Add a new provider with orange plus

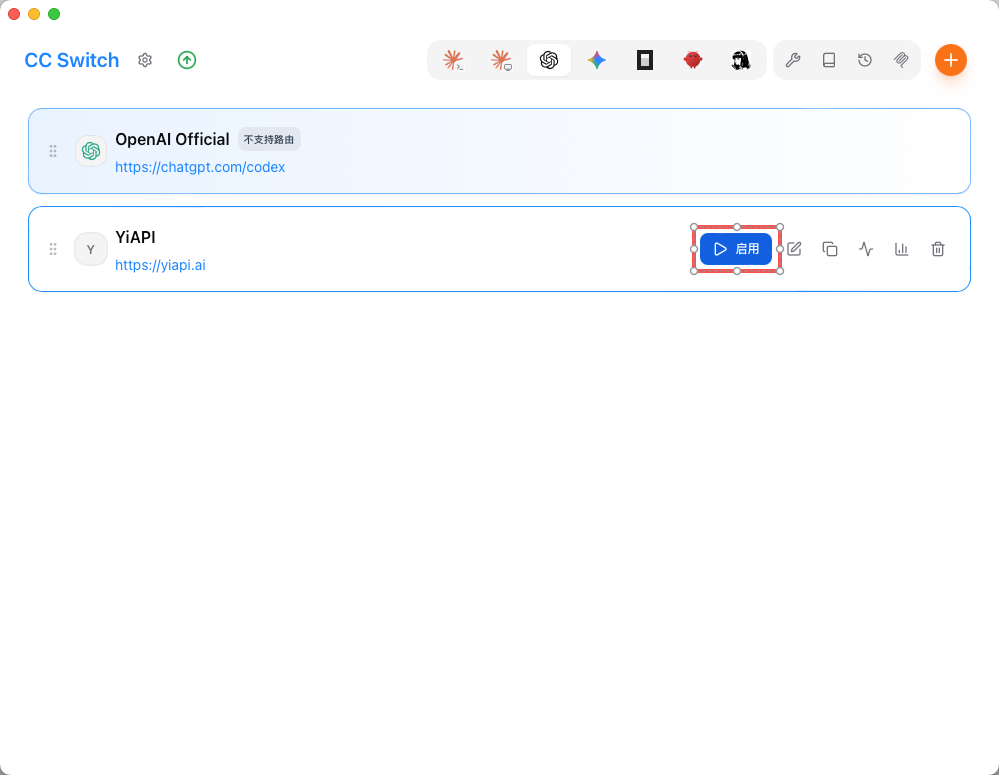coord(951,60)
